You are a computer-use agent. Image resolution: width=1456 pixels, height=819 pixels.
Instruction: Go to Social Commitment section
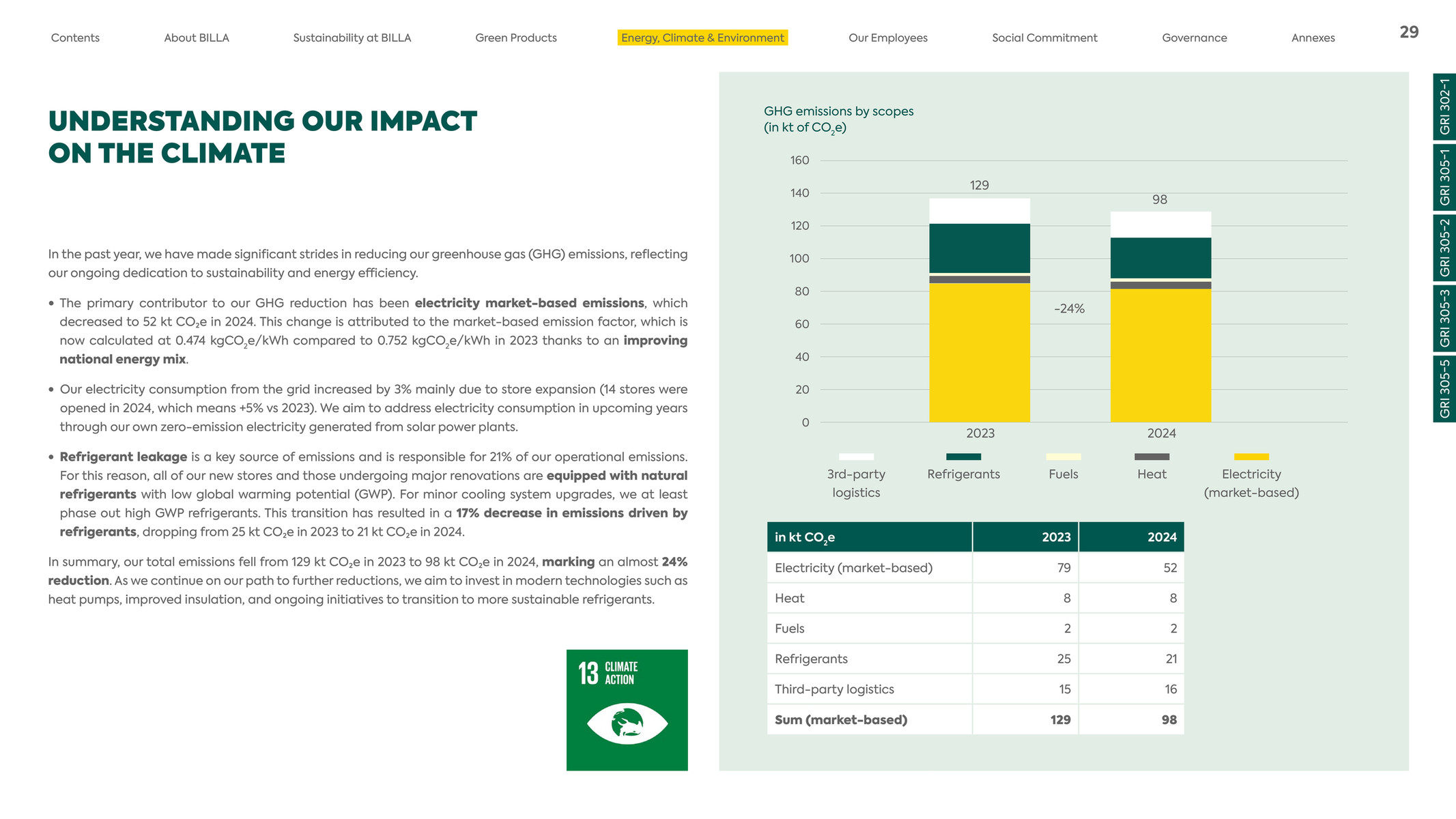click(1044, 38)
